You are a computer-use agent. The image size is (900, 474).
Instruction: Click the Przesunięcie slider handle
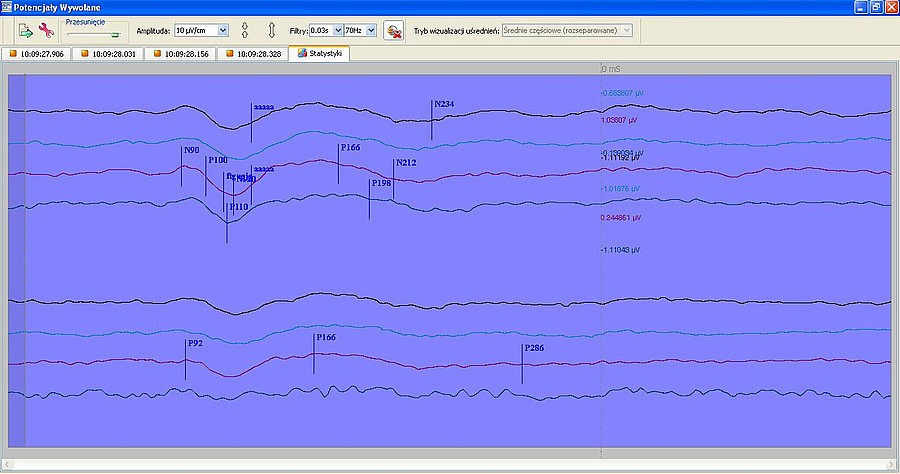pos(115,35)
